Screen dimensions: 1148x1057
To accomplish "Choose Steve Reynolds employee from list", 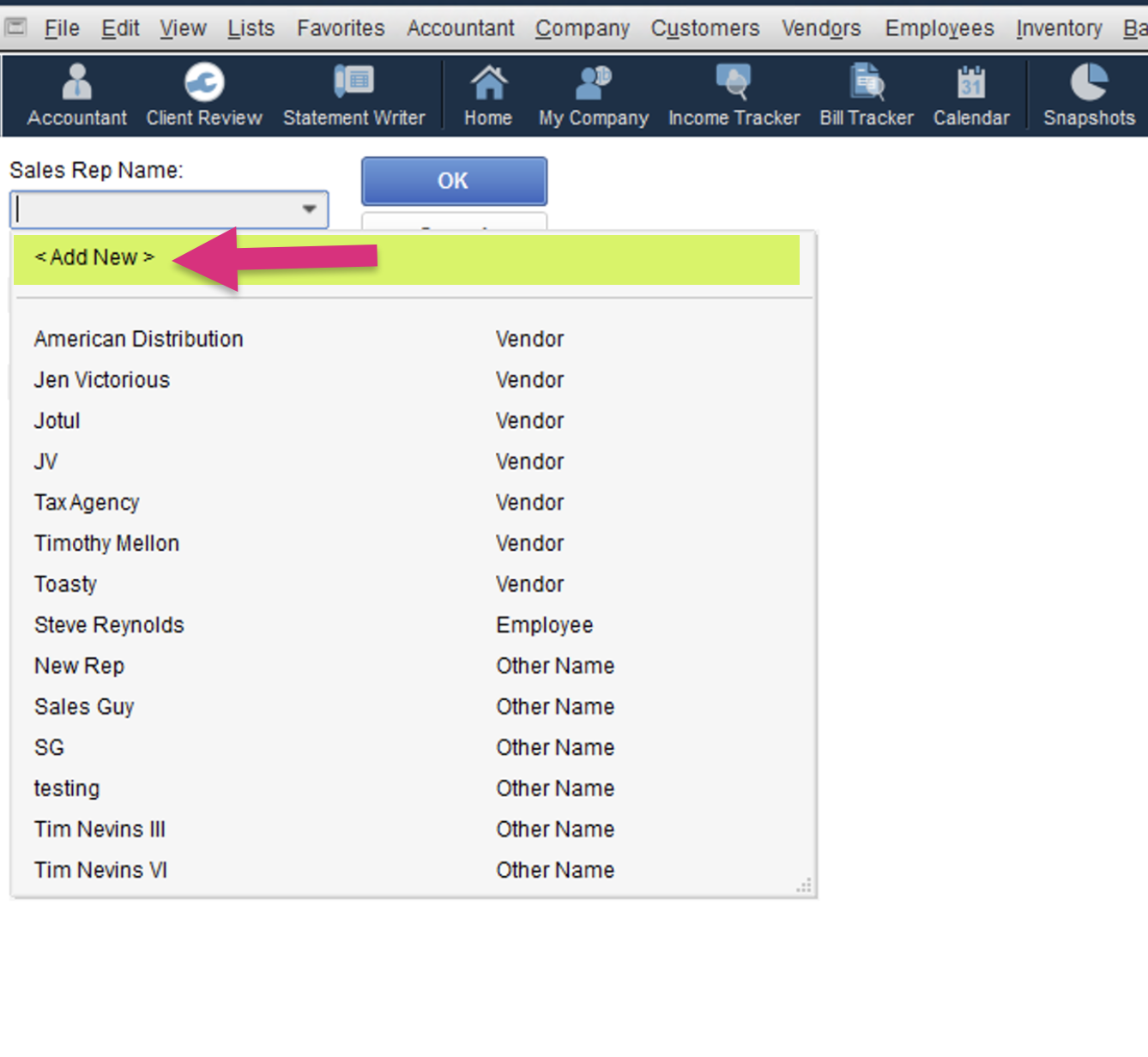I will tap(109, 625).
